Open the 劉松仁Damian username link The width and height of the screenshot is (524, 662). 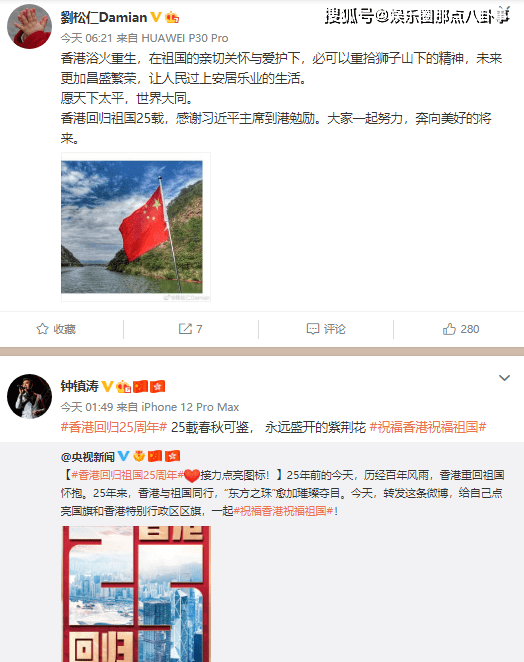click(104, 17)
